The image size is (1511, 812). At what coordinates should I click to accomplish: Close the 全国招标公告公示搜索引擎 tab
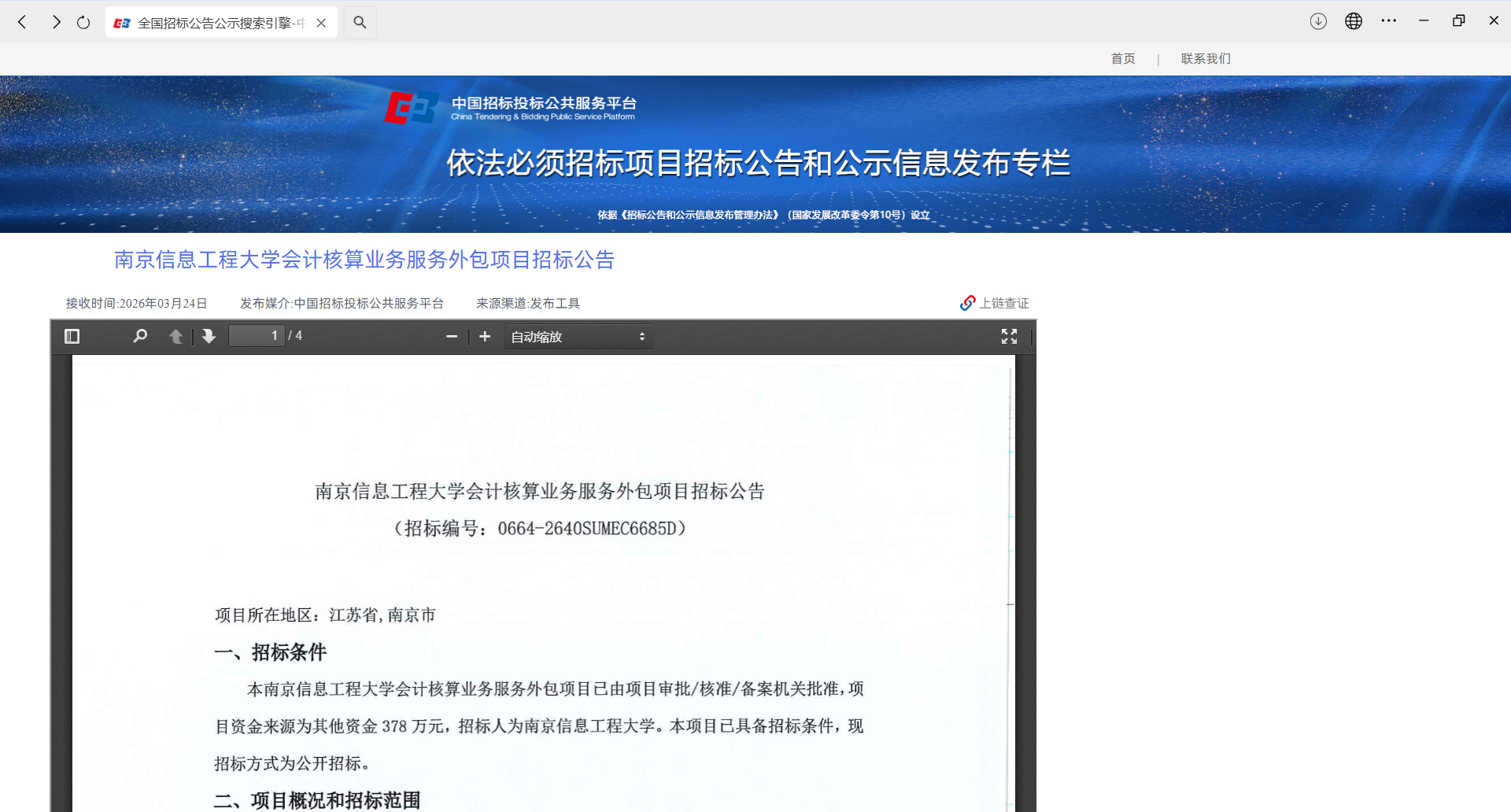coord(321,23)
